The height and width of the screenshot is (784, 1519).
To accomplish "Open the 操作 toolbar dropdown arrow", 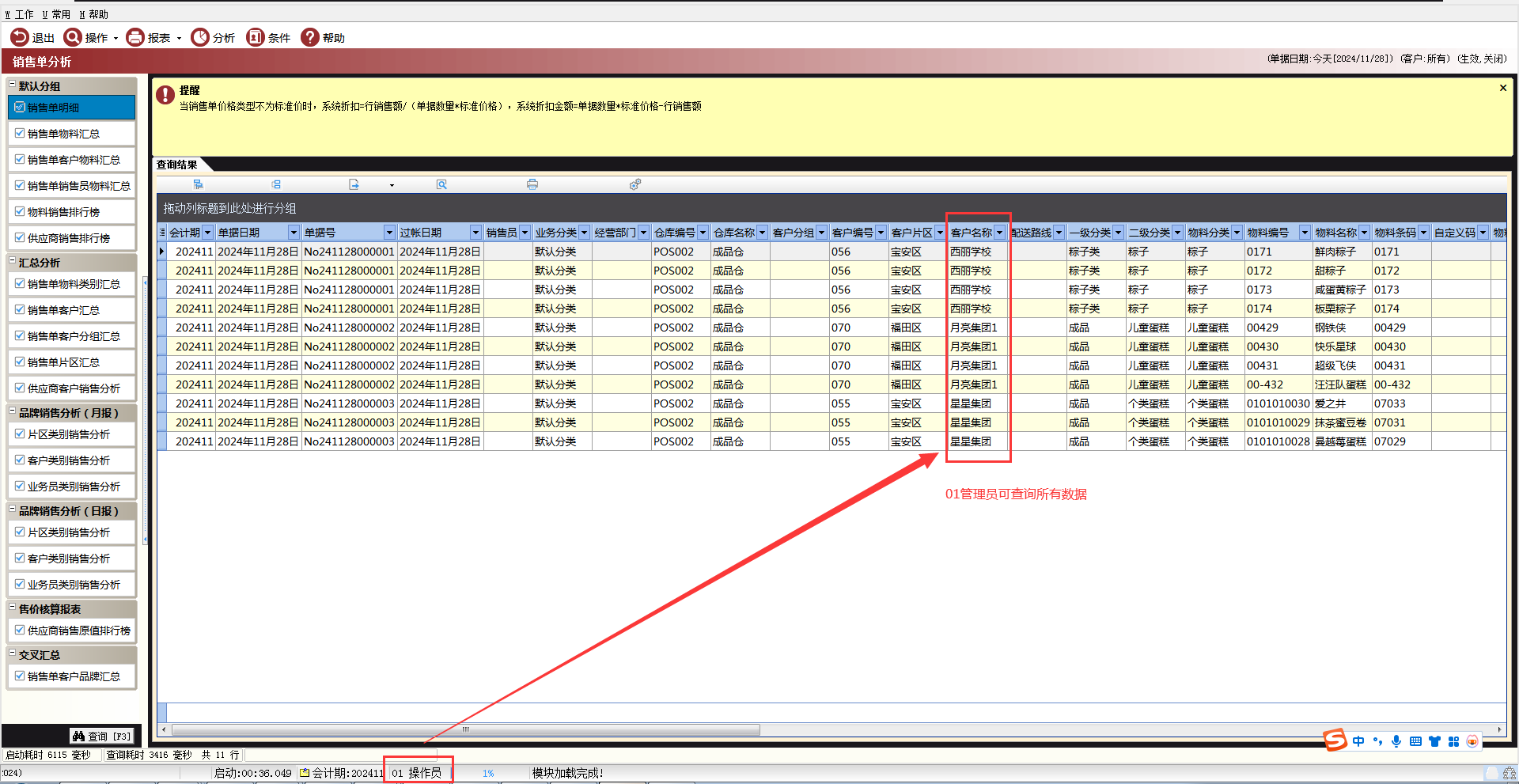I will pyautogui.click(x=116, y=38).
